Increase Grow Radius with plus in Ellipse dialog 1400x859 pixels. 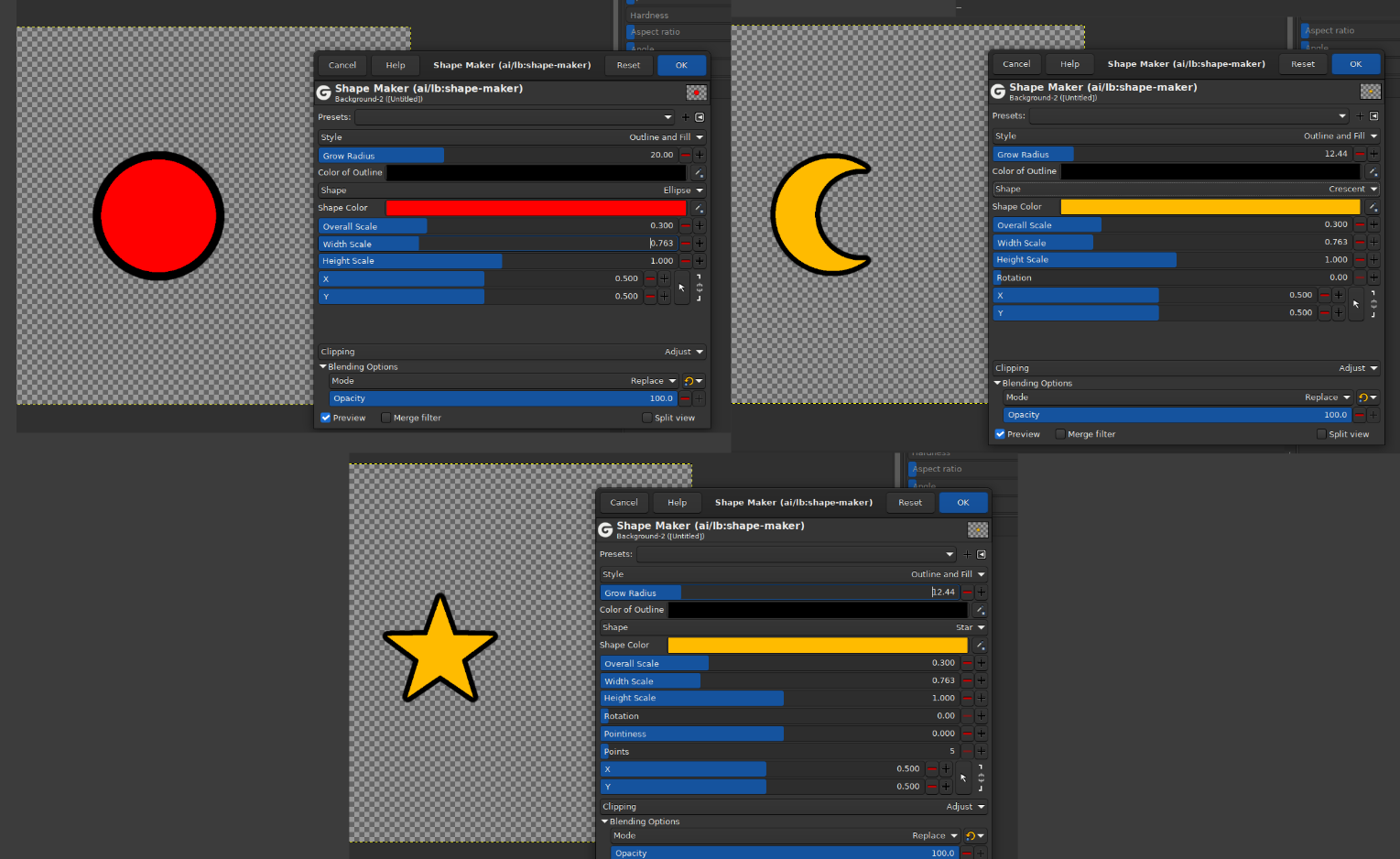point(700,156)
